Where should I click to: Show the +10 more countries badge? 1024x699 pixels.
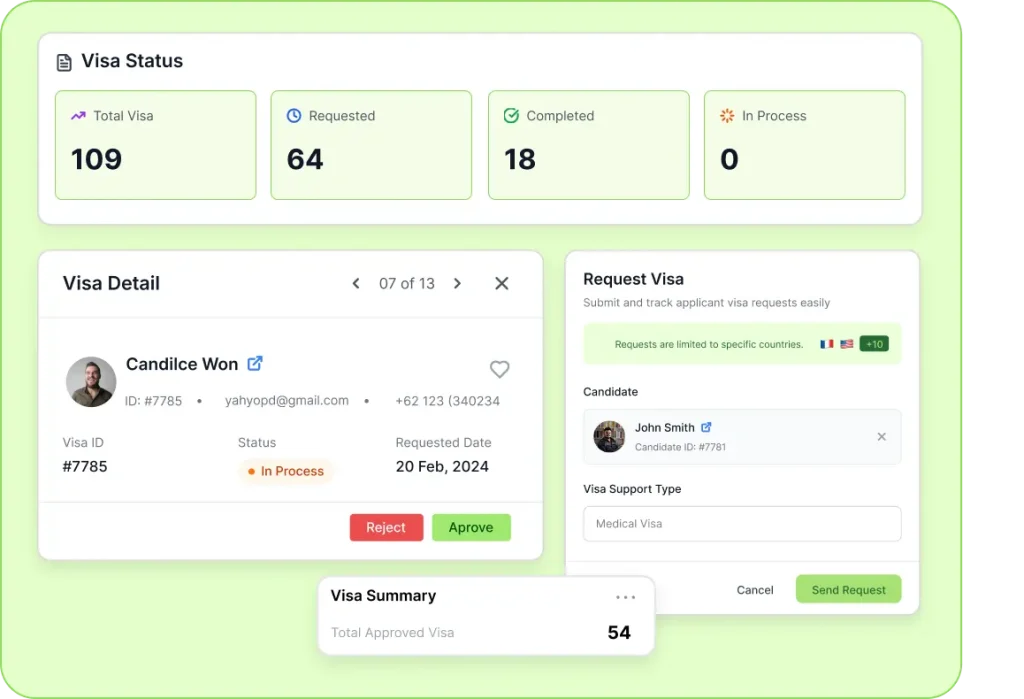[x=874, y=344]
